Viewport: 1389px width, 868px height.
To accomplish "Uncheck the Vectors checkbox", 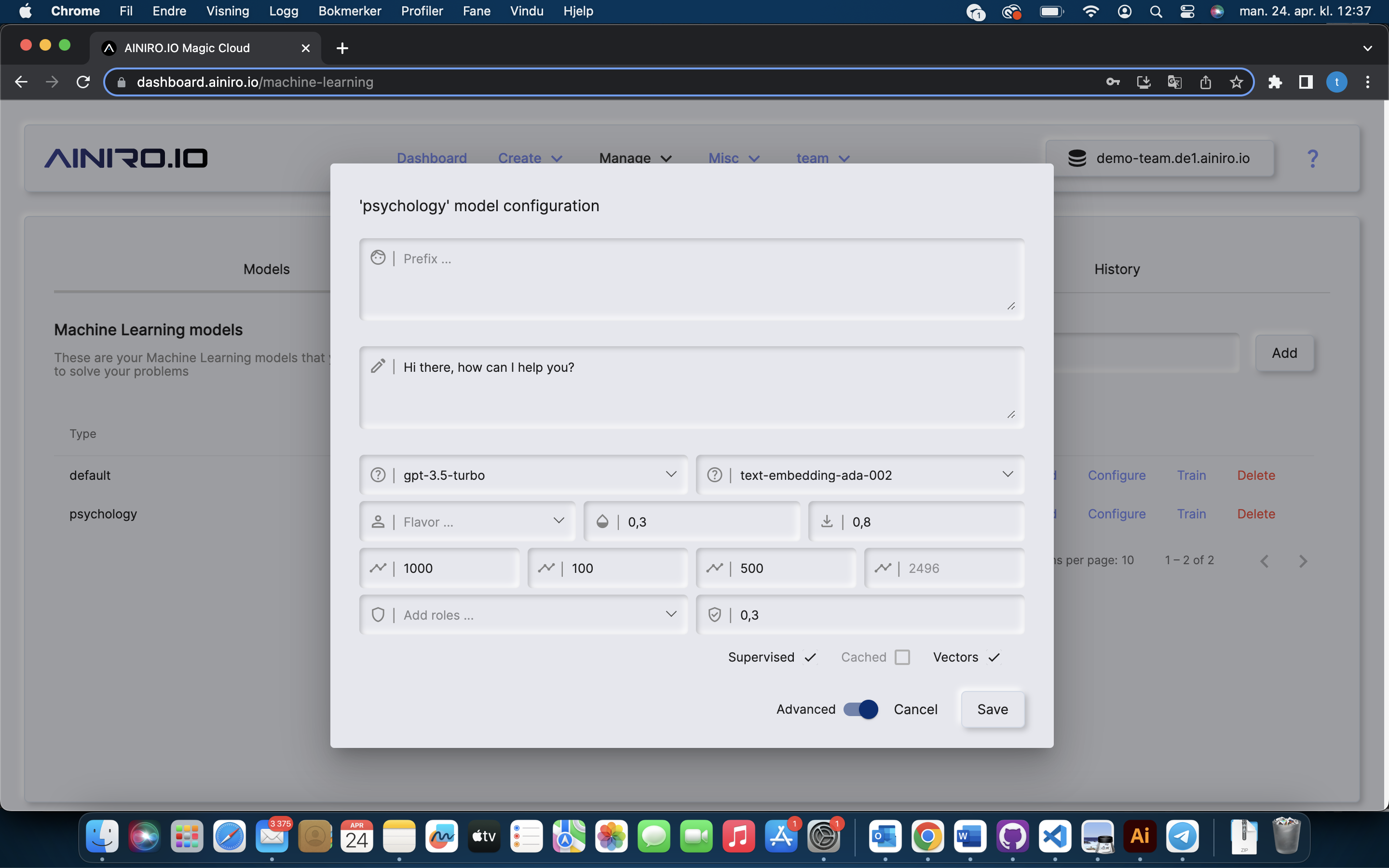I will (x=994, y=657).
